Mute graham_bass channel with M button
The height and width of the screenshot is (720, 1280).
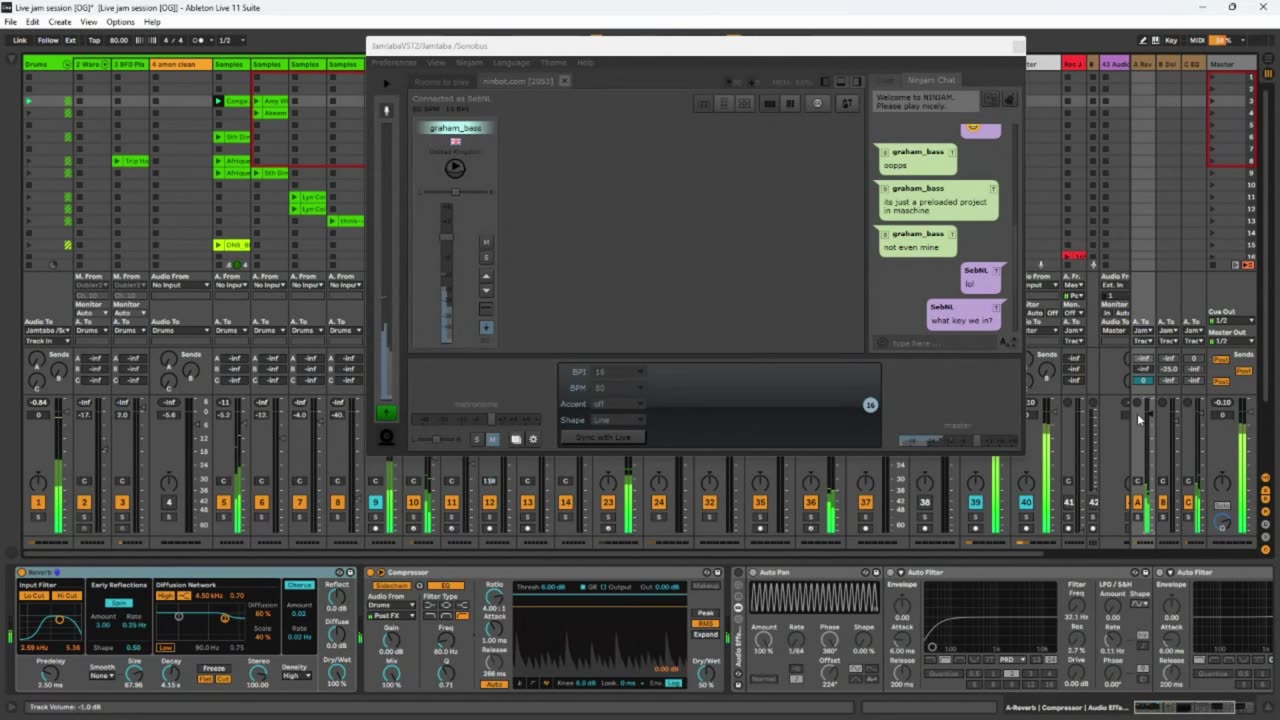(x=486, y=242)
